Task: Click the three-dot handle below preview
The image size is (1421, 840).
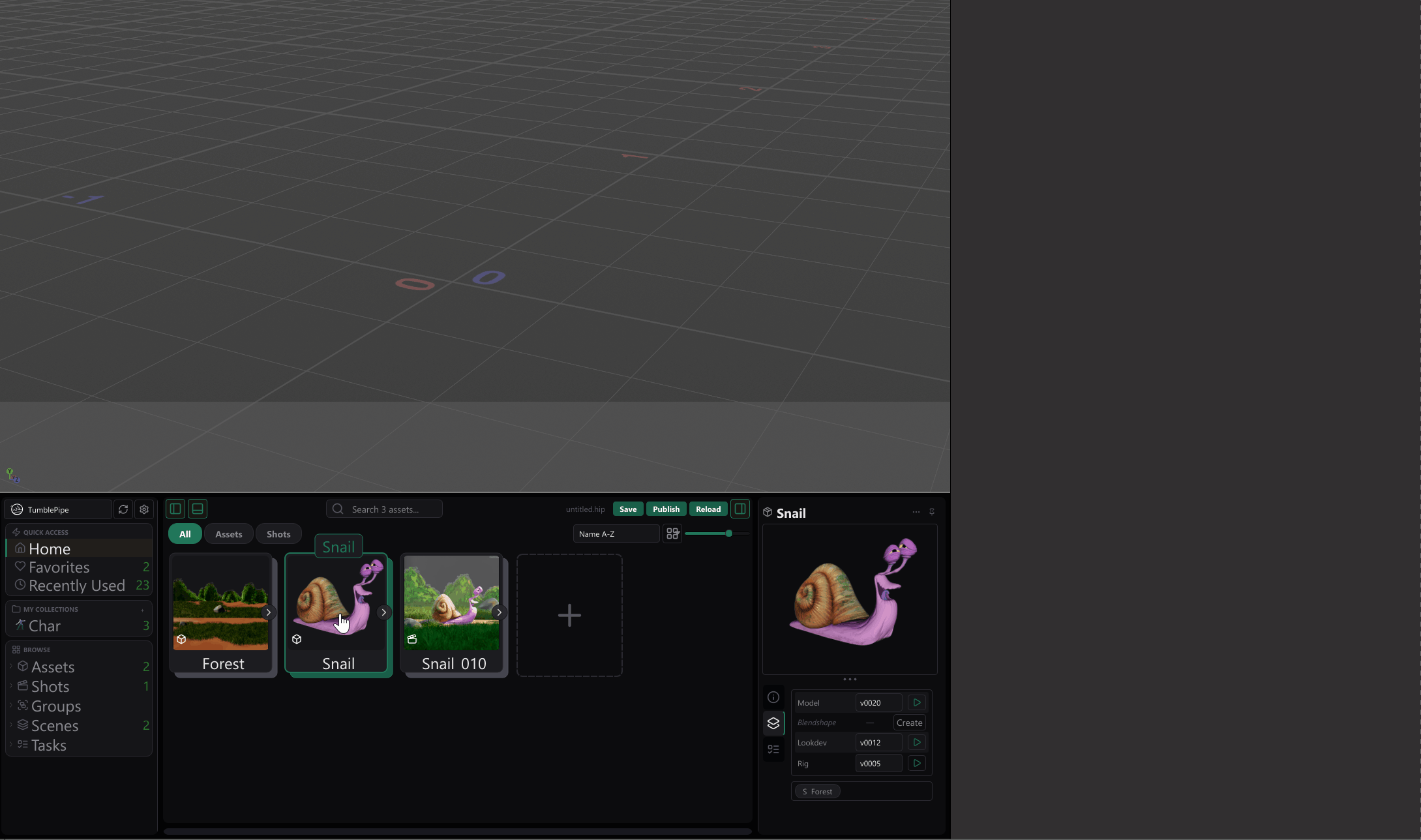Action: click(850, 679)
